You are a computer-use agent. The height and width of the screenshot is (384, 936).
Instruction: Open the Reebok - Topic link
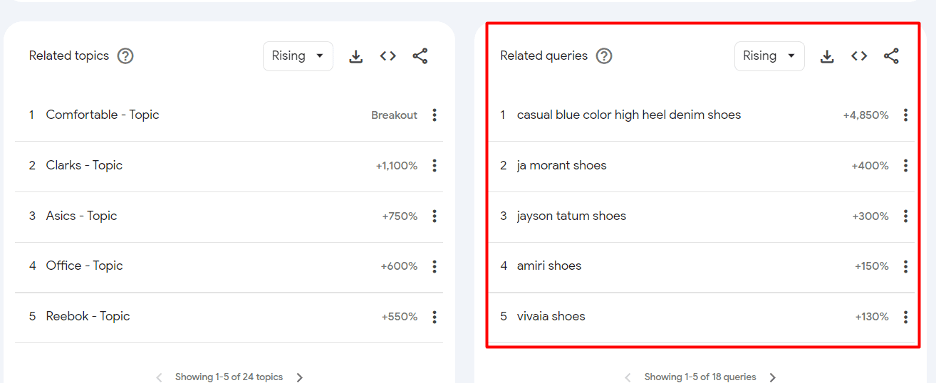tap(88, 317)
